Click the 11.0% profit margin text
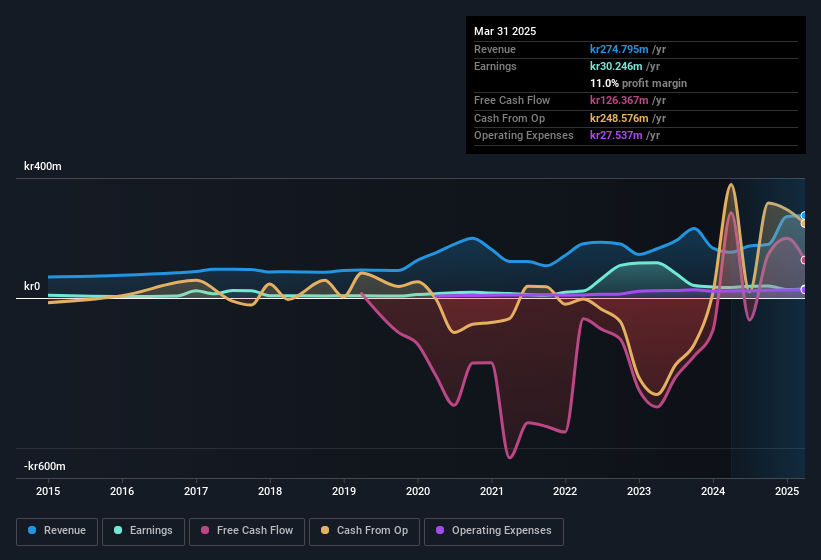 [x=638, y=83]
